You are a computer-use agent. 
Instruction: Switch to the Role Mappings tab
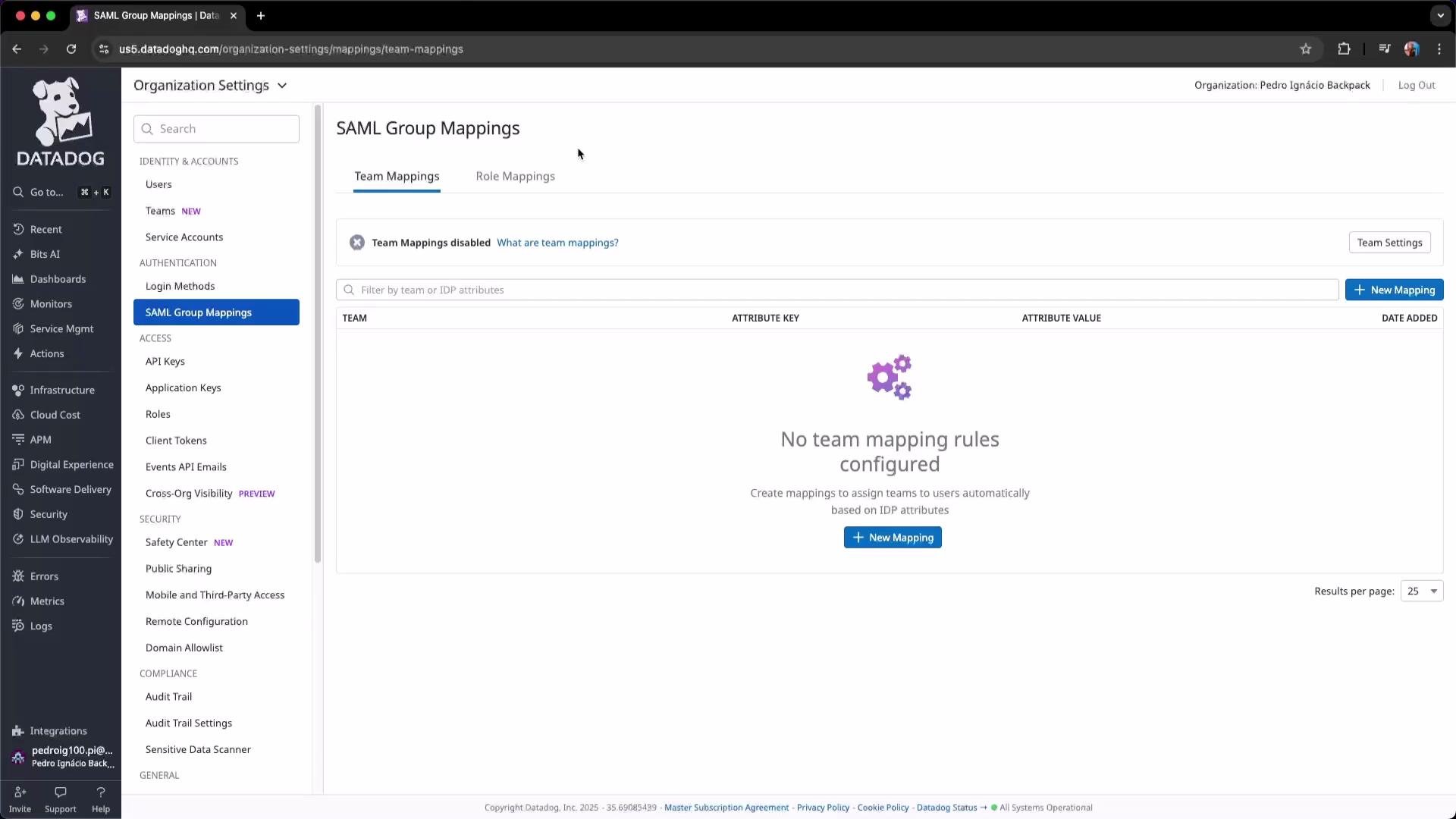(516, 177)
